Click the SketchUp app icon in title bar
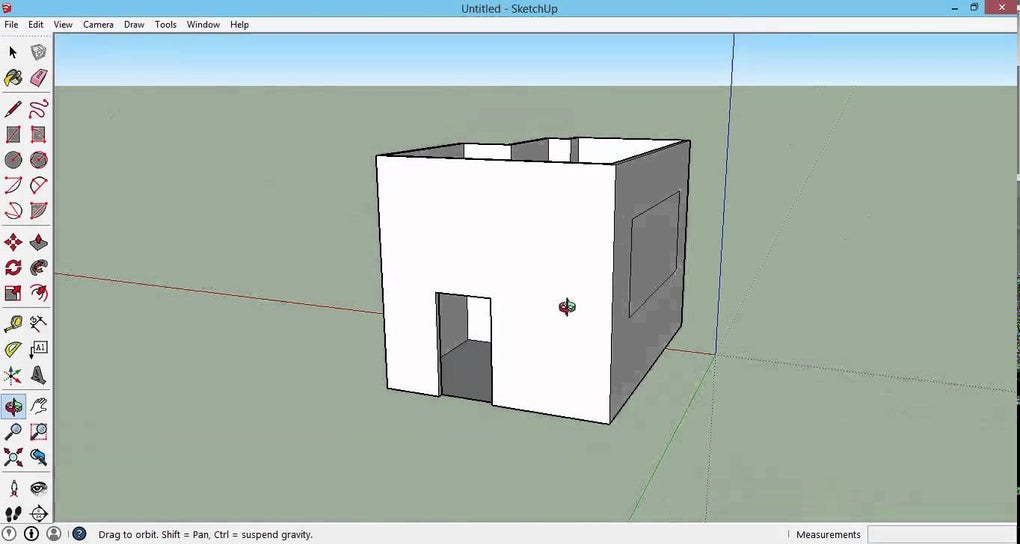Viewport: 1020px width, 544px height. [x=8, y=8]
